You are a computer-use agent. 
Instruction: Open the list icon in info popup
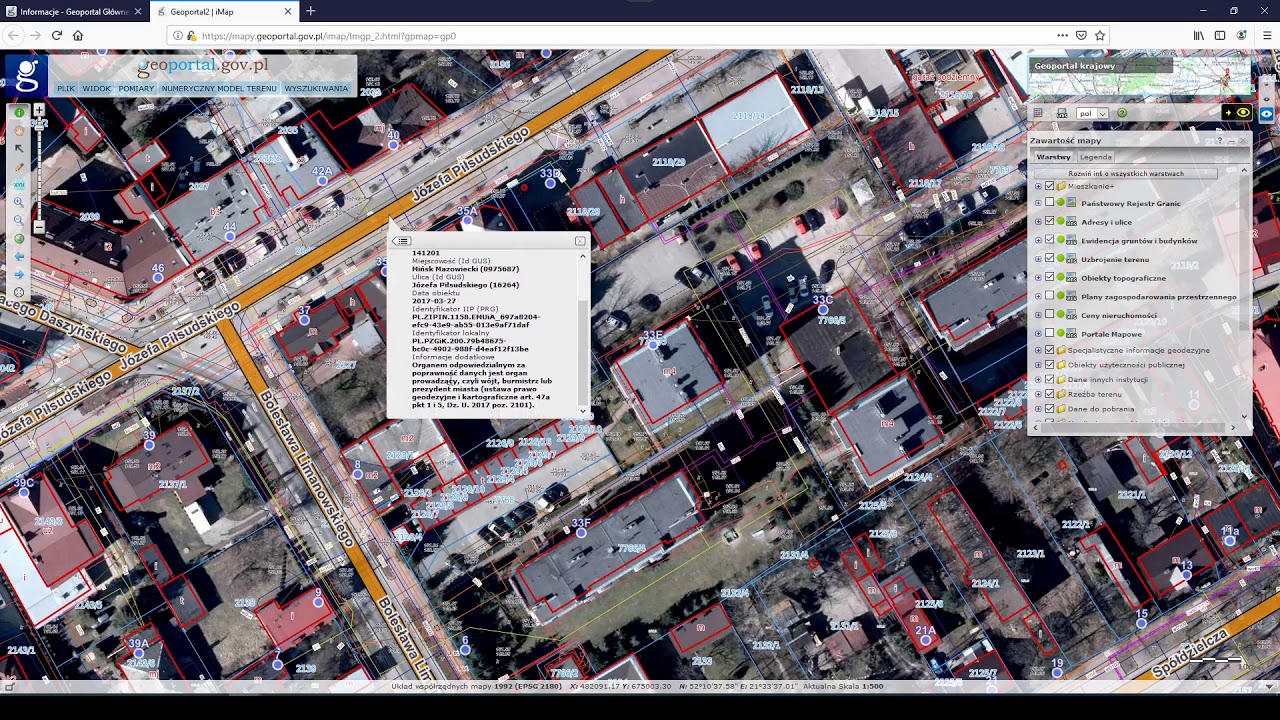(x=401, y=241)
